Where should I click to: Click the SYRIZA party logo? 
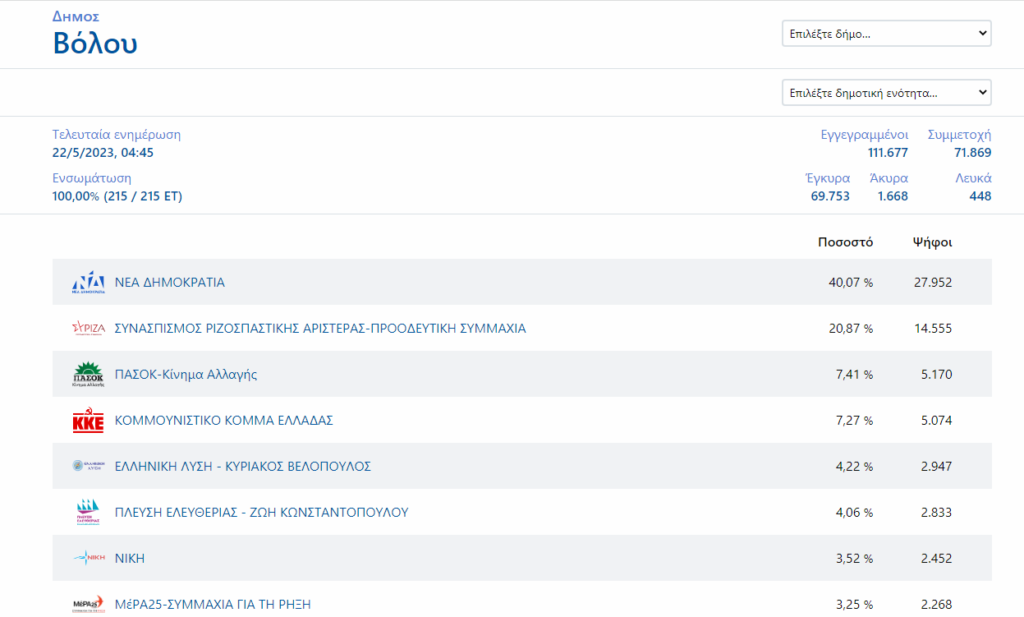88,328
